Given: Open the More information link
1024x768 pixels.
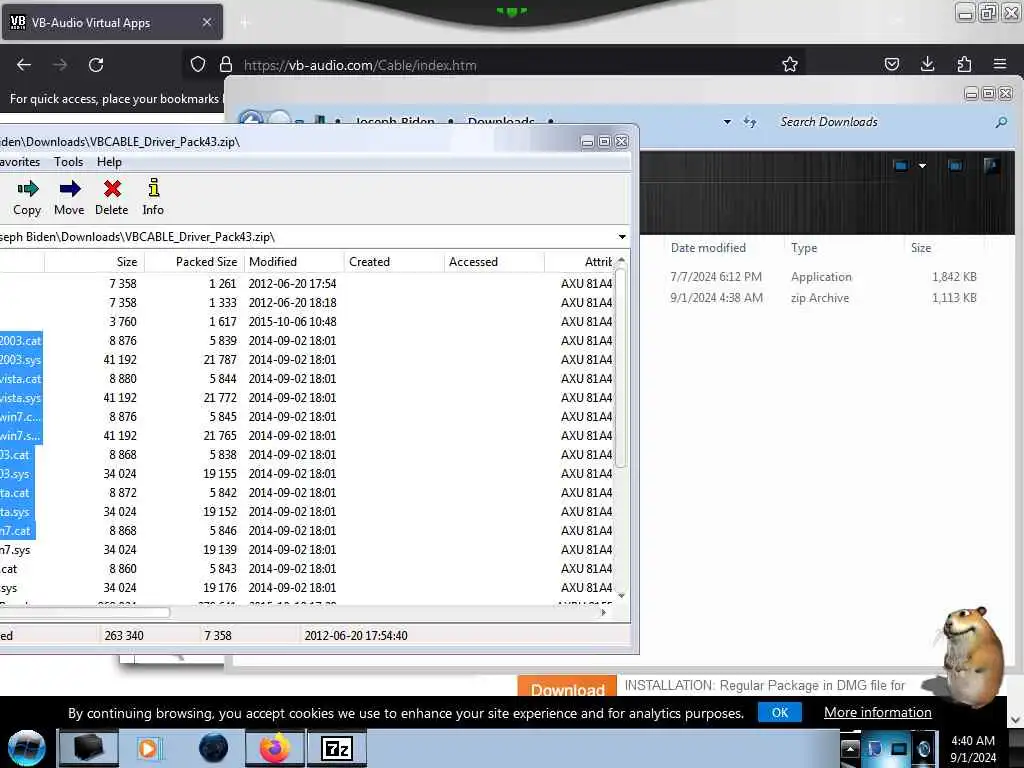Looking at the screenshot, I should [x=877, y=712].
